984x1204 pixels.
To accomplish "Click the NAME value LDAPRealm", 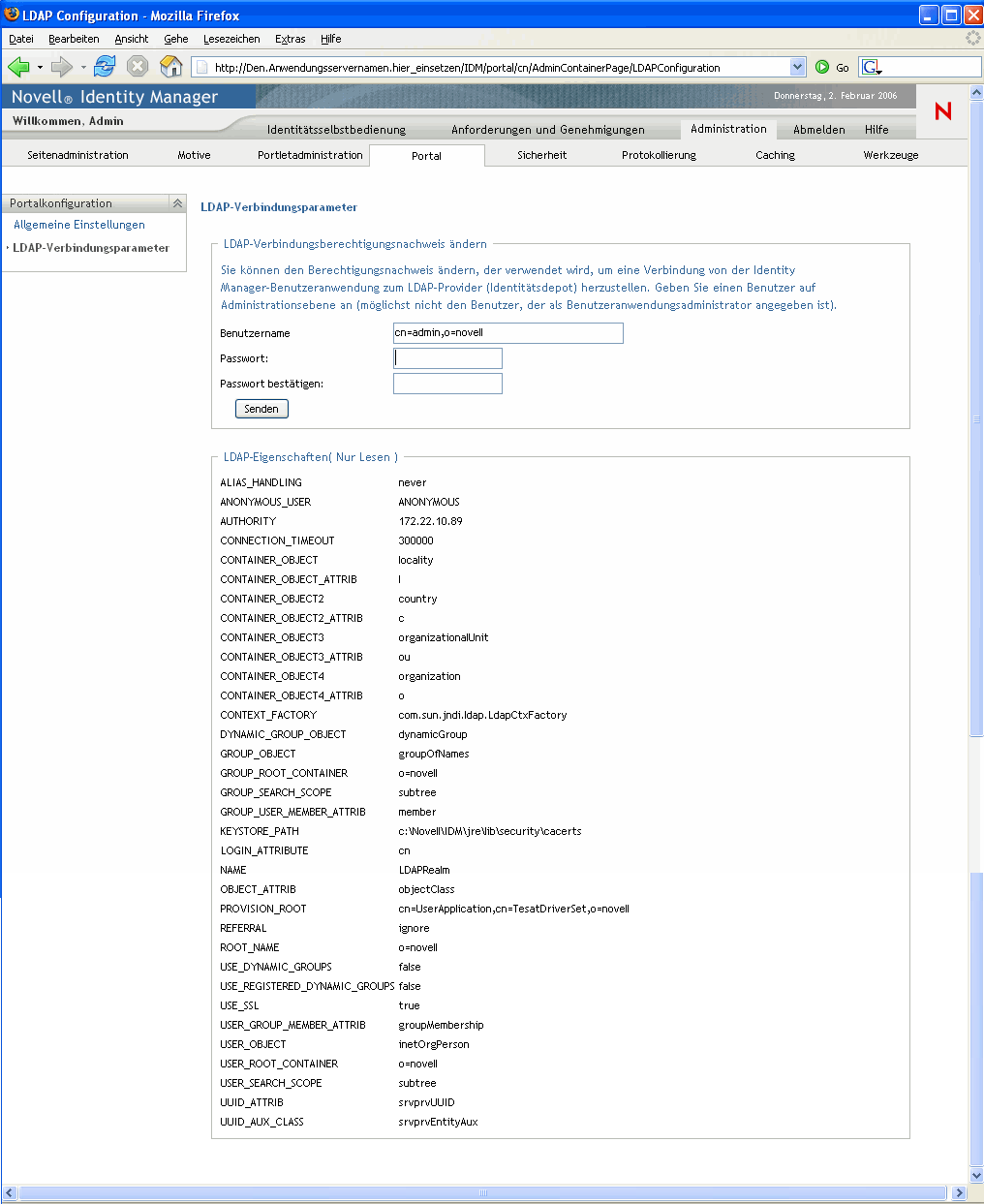I will (424, 870).
